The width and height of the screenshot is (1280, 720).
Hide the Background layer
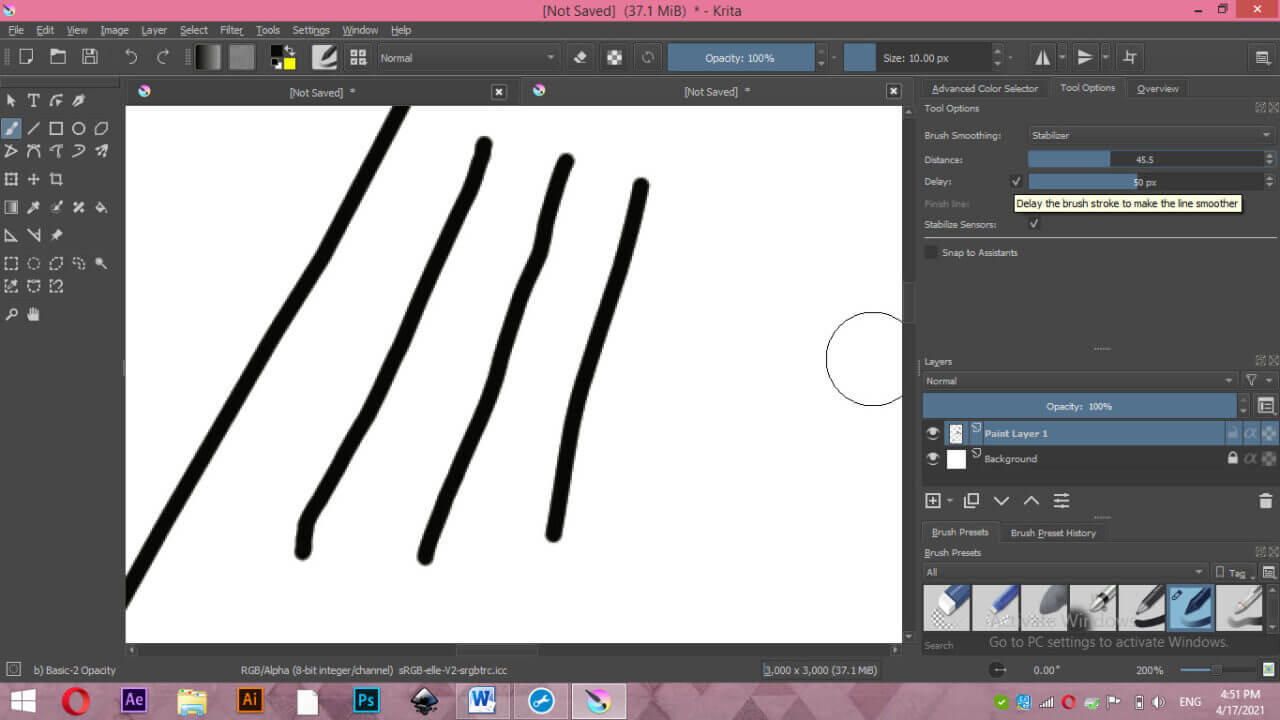tap(932, 458)
